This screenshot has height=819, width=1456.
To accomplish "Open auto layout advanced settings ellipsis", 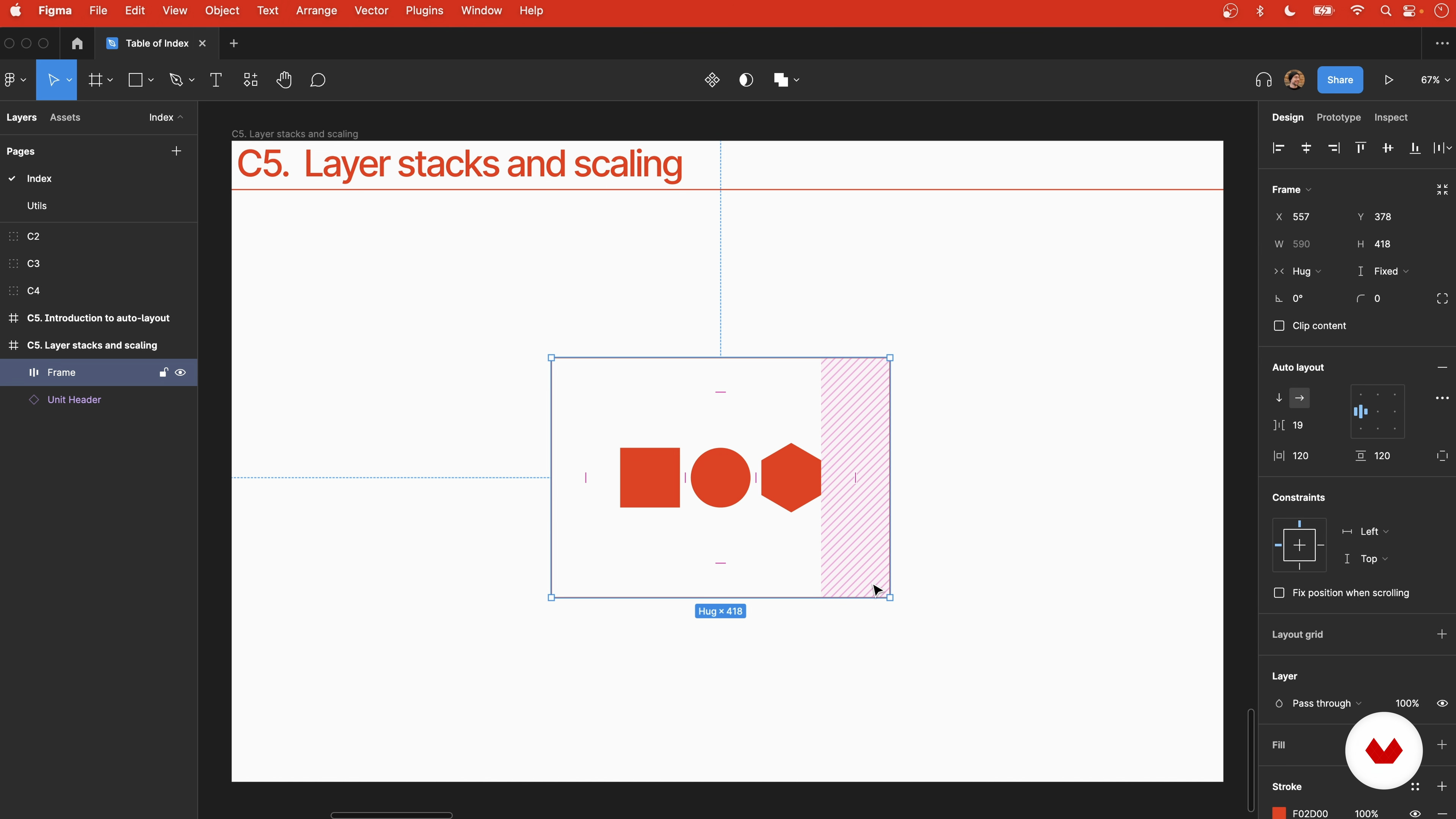I will click(1442, 398).
